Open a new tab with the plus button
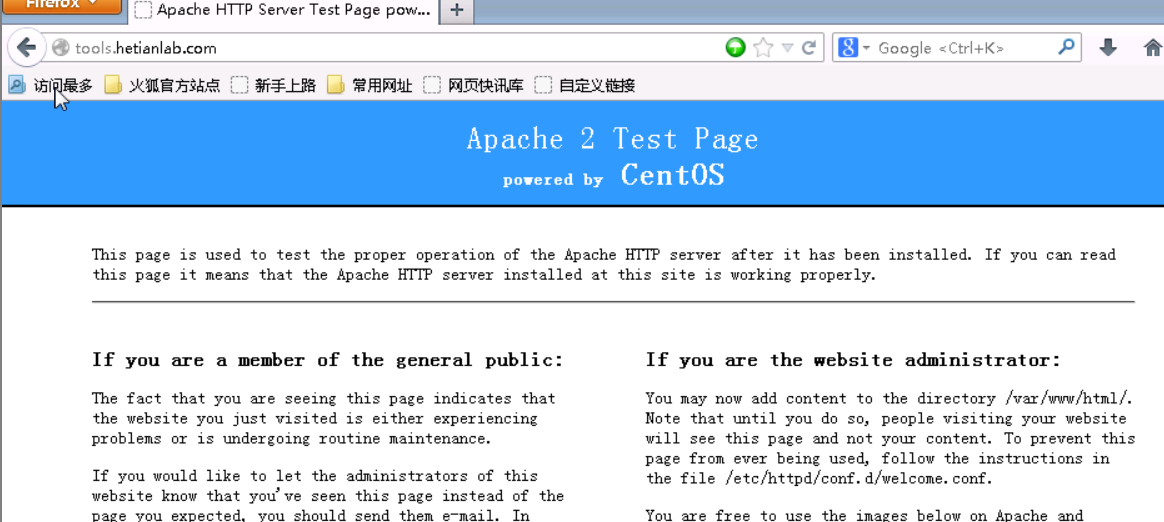 click(x=457, y=10)
